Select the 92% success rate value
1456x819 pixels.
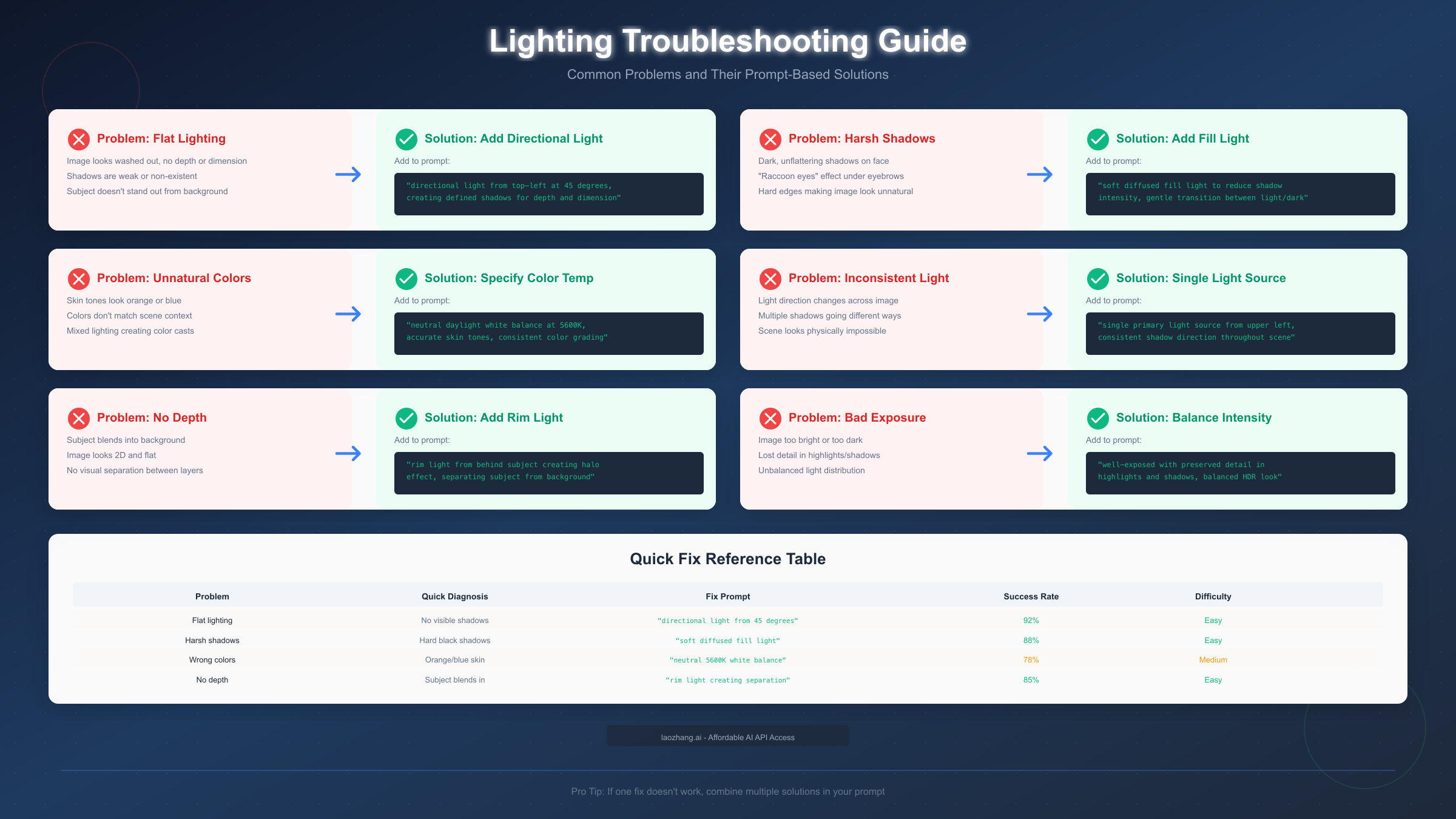pos(1031,620)
